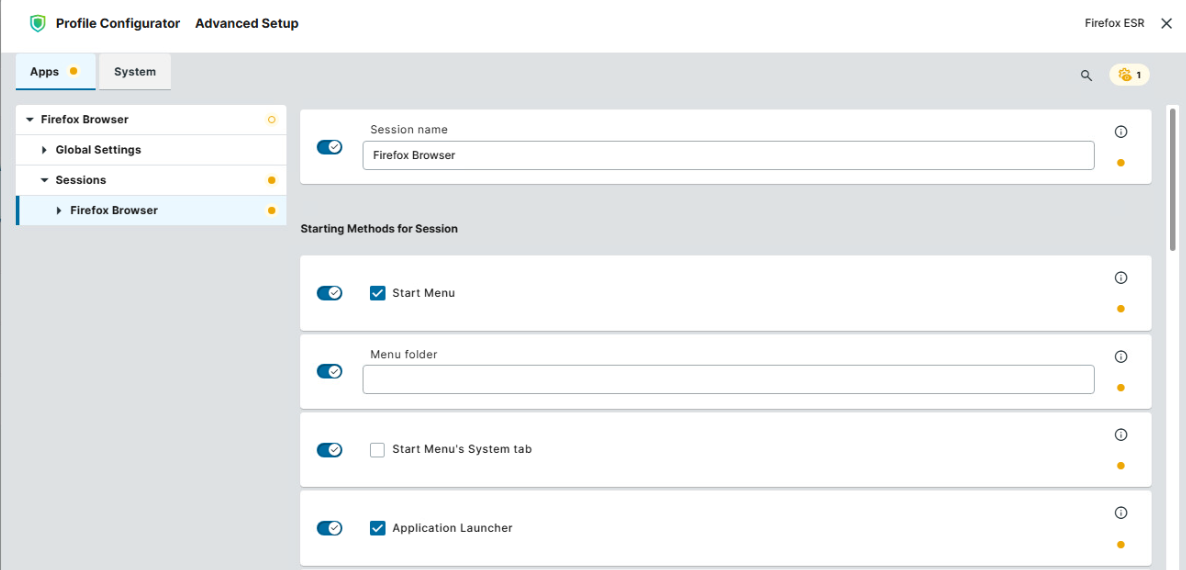Toggle the Application Launcher activation switch
This screenshot has height=570, width=1186.
click(329, 528)
